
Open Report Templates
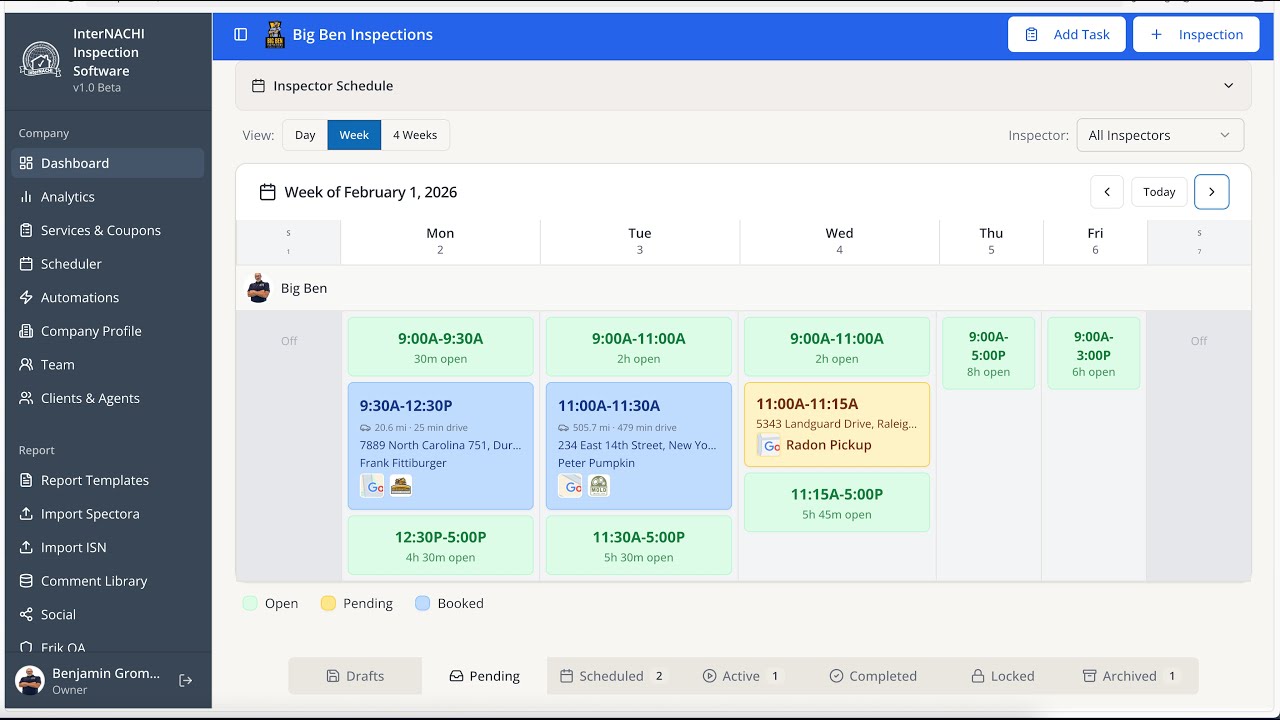pos(108,480)
